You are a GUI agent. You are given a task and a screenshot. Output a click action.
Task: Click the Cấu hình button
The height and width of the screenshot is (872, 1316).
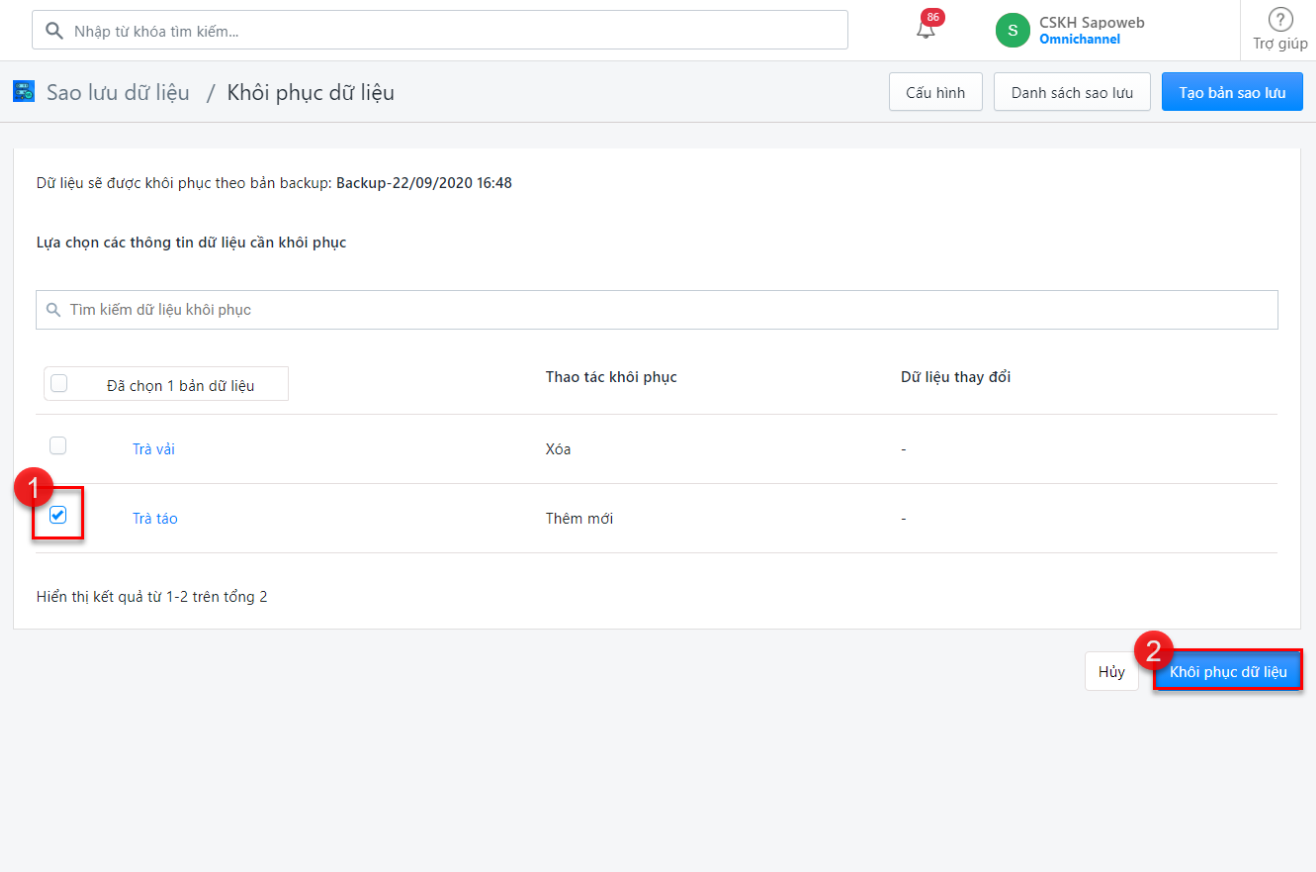[936, 92]
